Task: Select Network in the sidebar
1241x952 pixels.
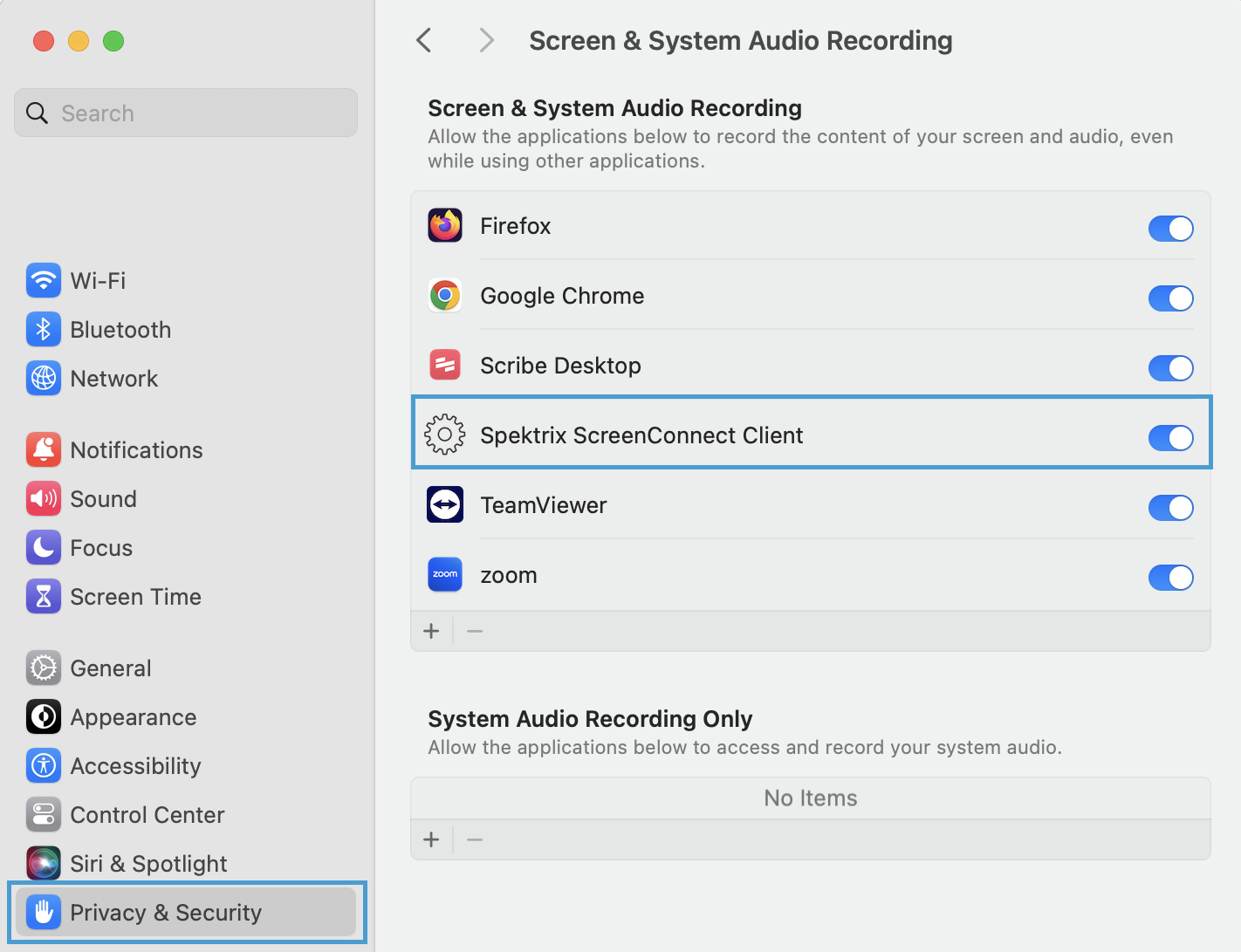Action: tap(114, 379)
